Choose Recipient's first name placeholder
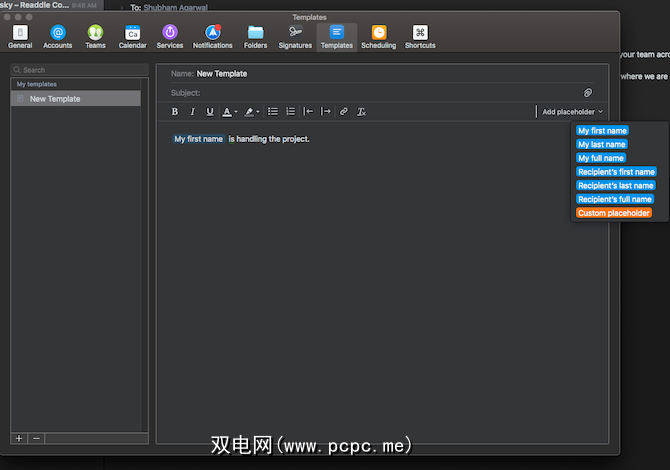The image size is (670, 470). 615,172
